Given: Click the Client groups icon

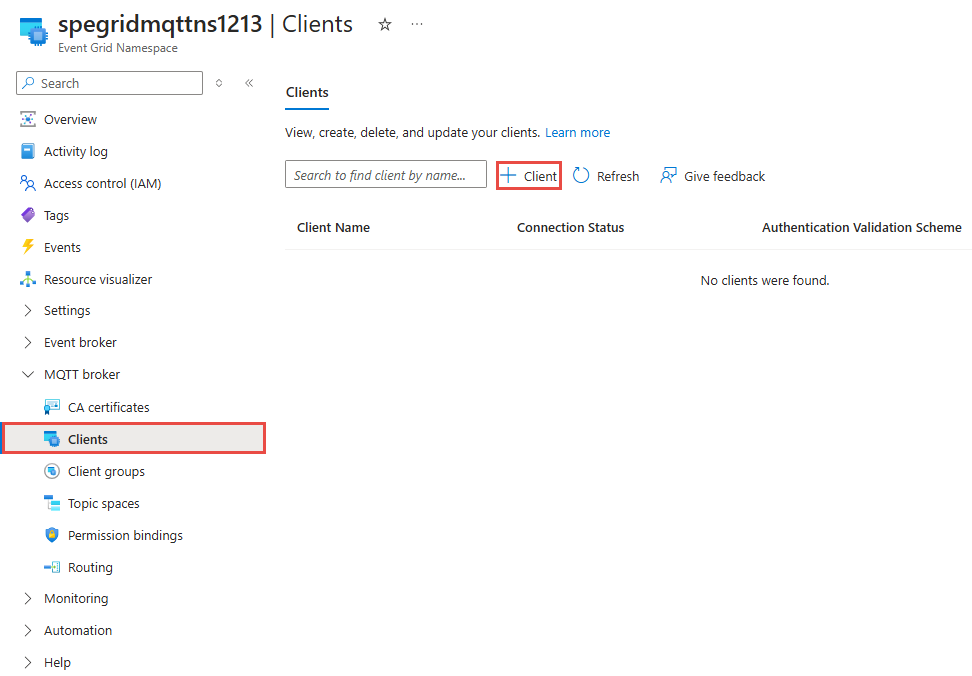Looking at the screenshot, I should click(52, 472).
